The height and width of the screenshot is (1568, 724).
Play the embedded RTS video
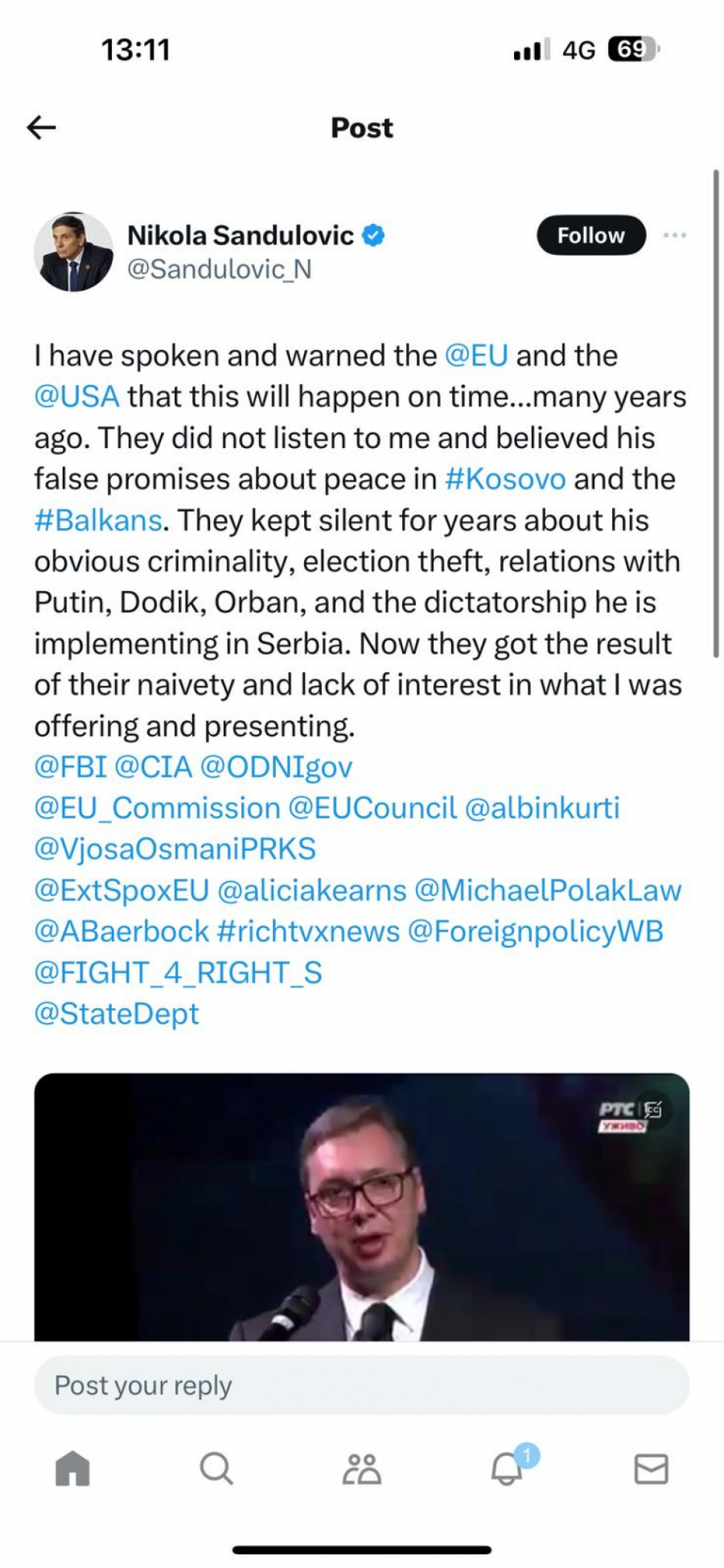[361, 1206]
